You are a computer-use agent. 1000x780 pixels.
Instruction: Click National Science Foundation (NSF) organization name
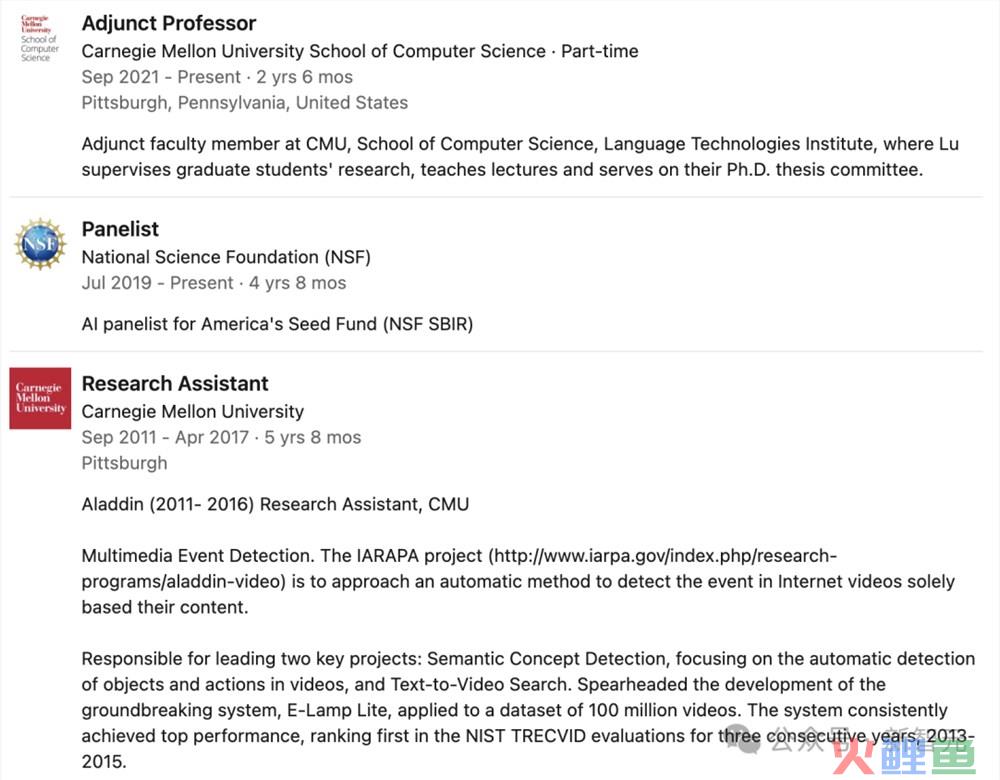click(226, 257)
